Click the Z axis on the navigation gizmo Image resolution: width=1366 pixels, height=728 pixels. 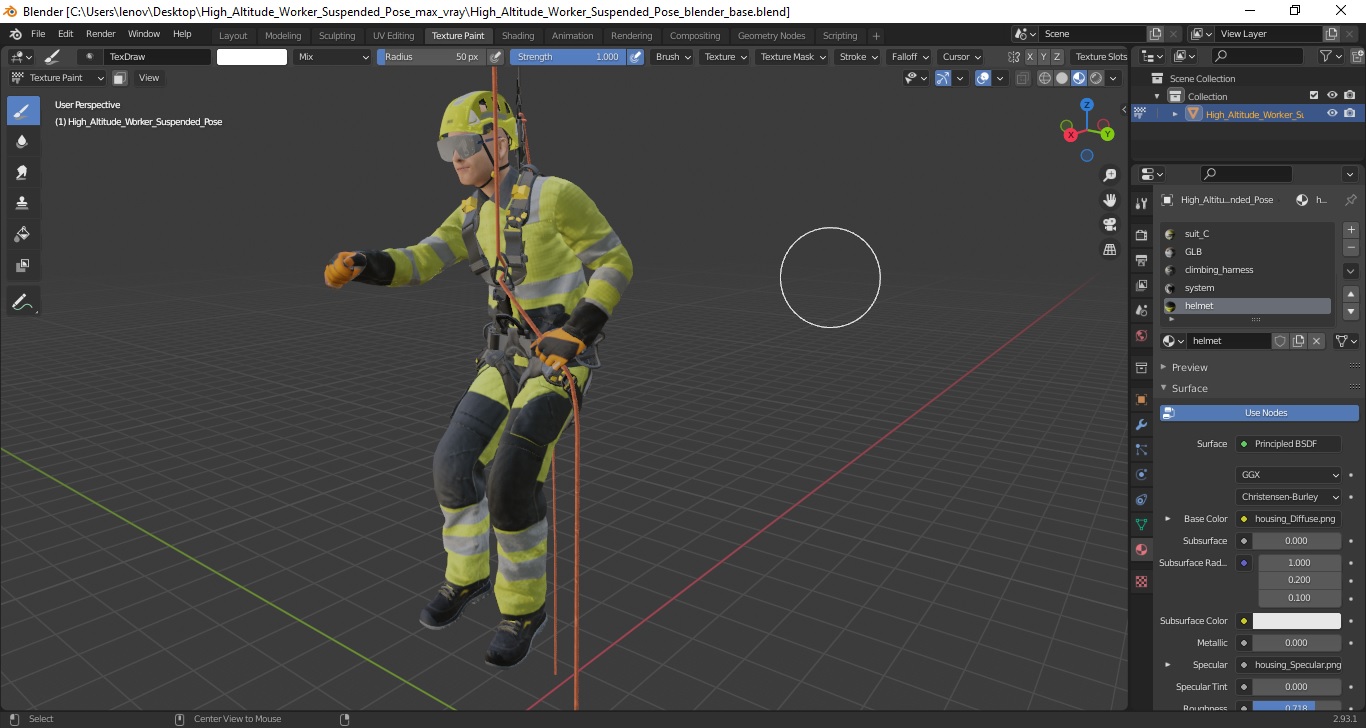pyautogui.click(x=1087, y=104)
